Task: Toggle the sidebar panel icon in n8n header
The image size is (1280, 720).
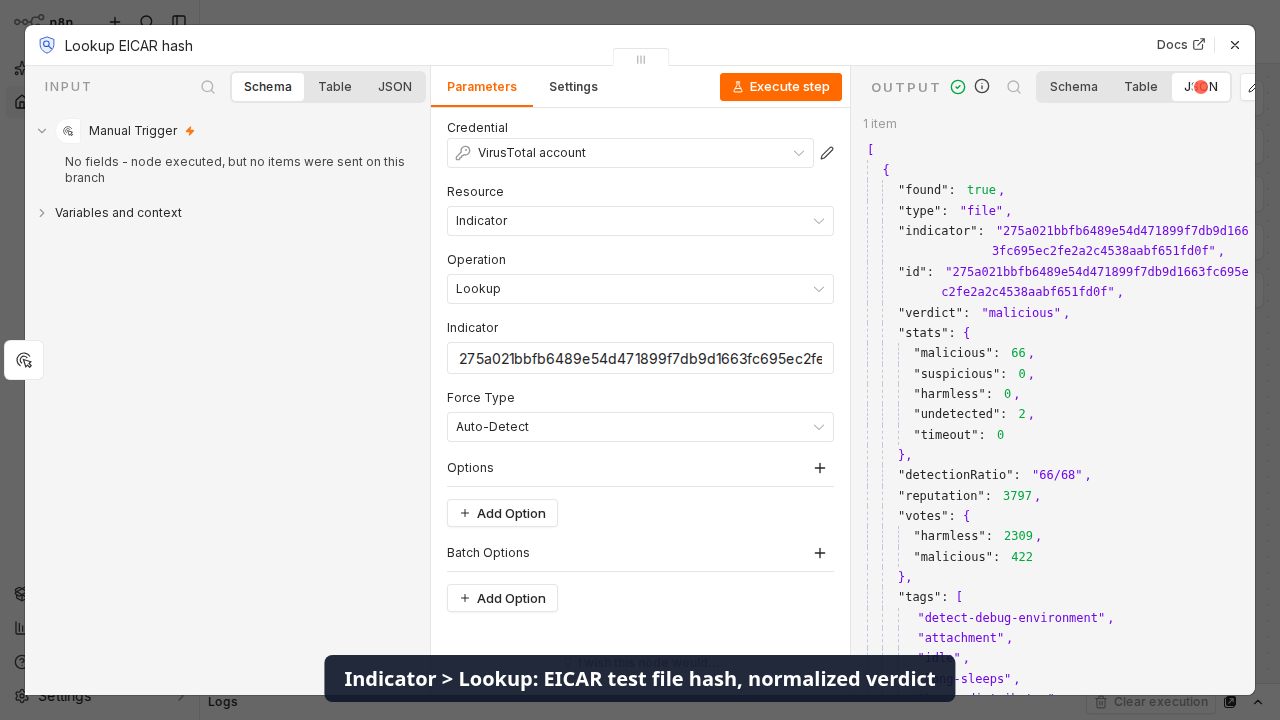Action: pyautogui.click(x=179, y=22)
